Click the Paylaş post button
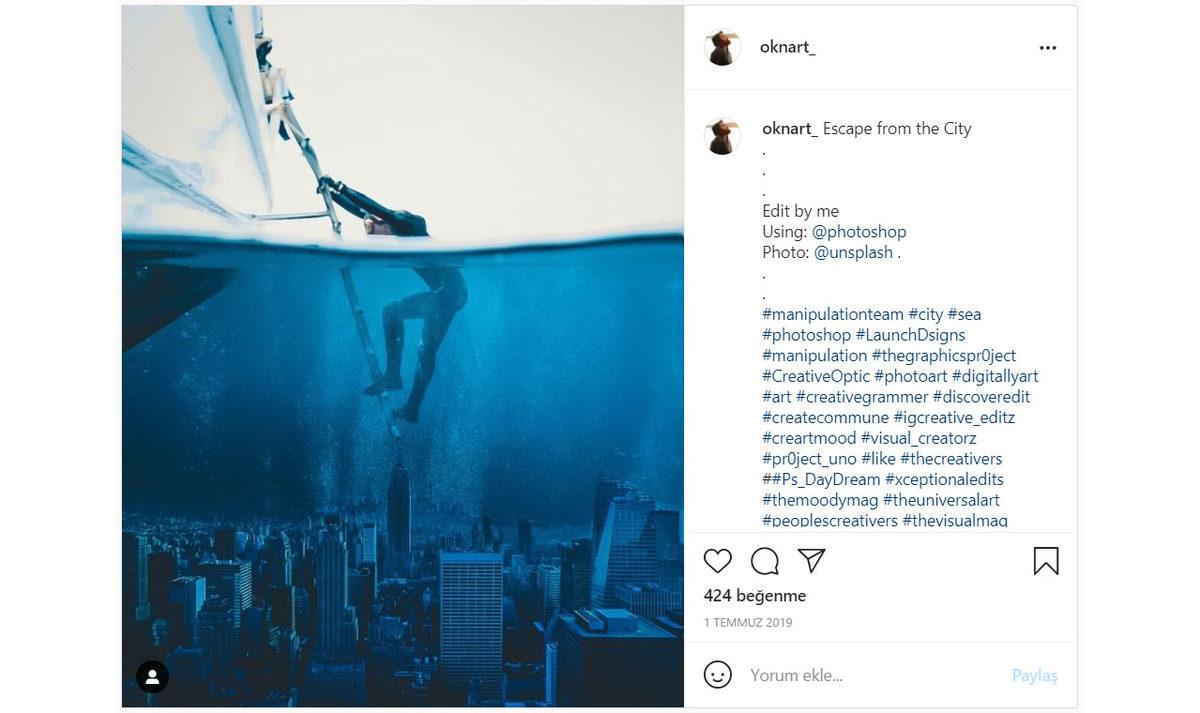The image size is (1200, 713). [x=1034, y=676]
